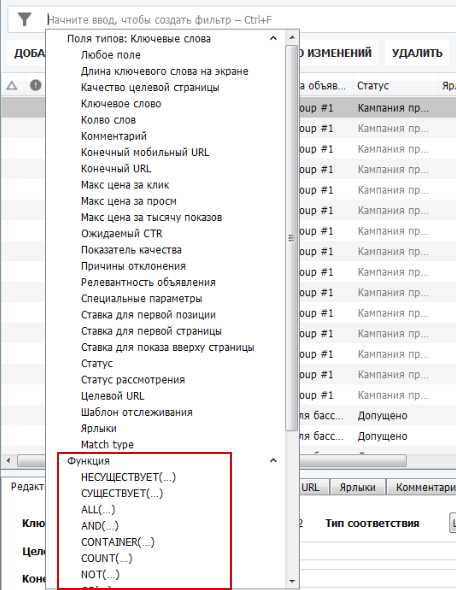Select the 'COUNT(...)' function

106,558
